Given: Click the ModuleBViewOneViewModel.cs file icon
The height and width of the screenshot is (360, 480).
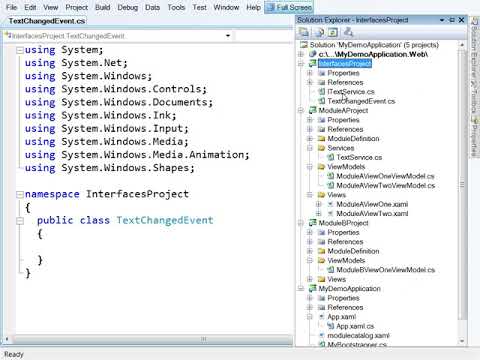Looking at the screenshot, I should click(331, 270).
